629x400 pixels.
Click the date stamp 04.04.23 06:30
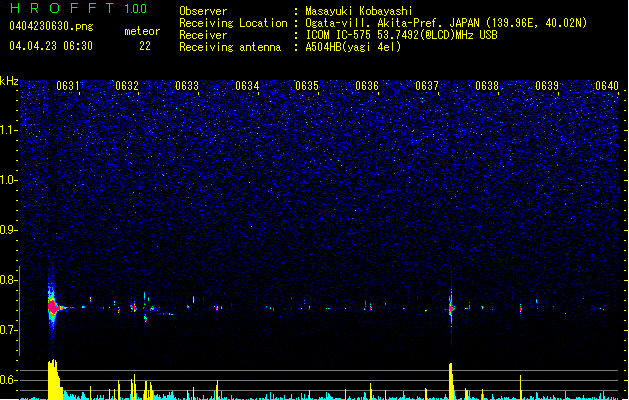click(51, 46)
